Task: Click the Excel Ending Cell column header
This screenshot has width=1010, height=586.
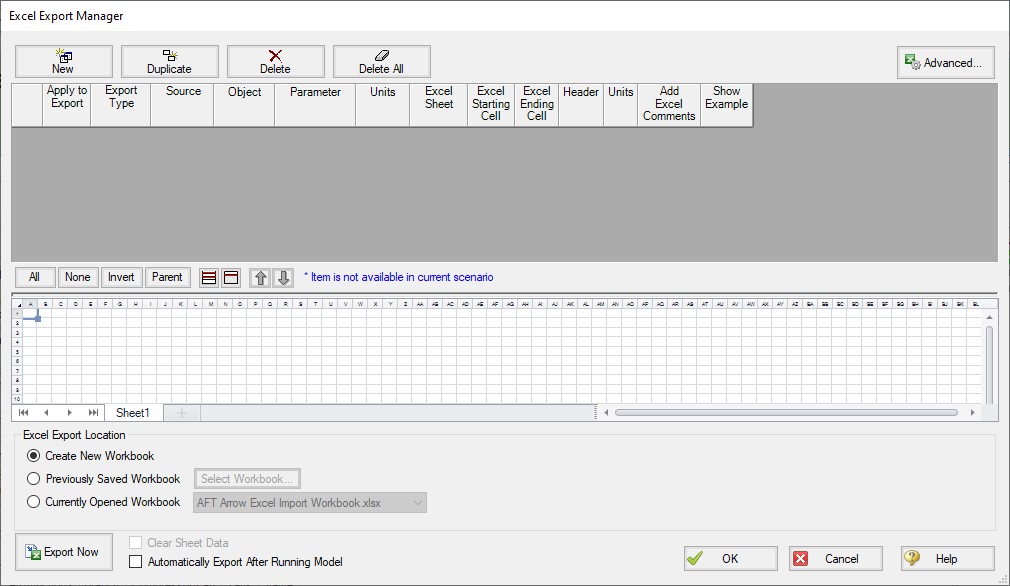Action: (537, 104)
